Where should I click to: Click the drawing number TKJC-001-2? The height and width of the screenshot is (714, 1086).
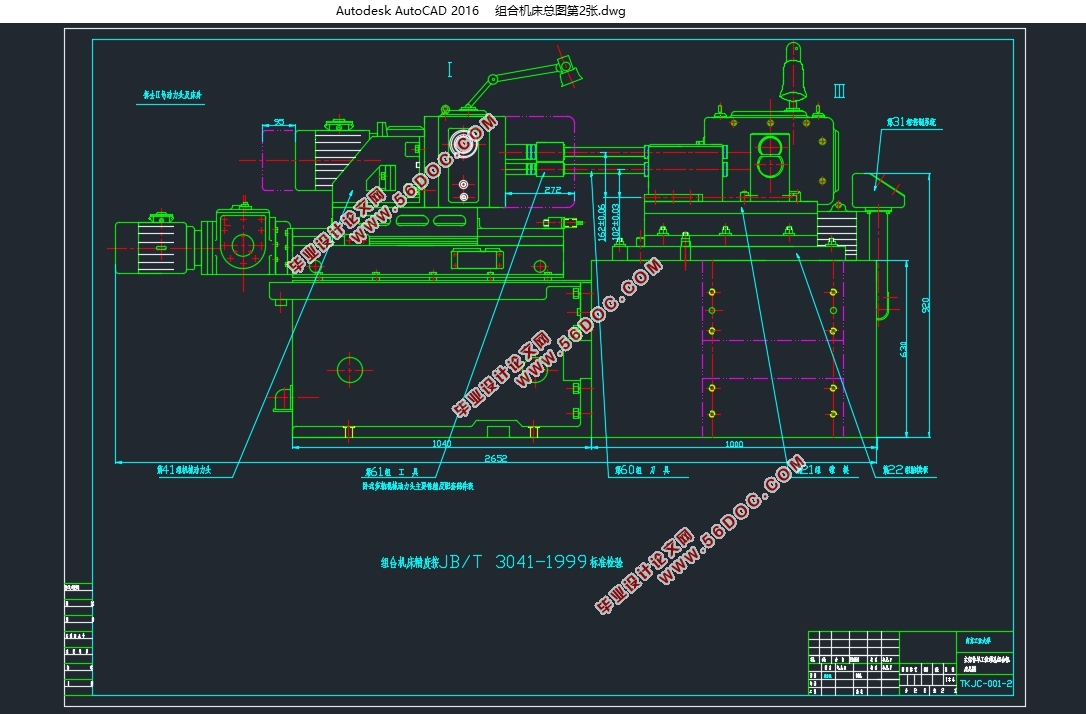[x=985, y=683]
